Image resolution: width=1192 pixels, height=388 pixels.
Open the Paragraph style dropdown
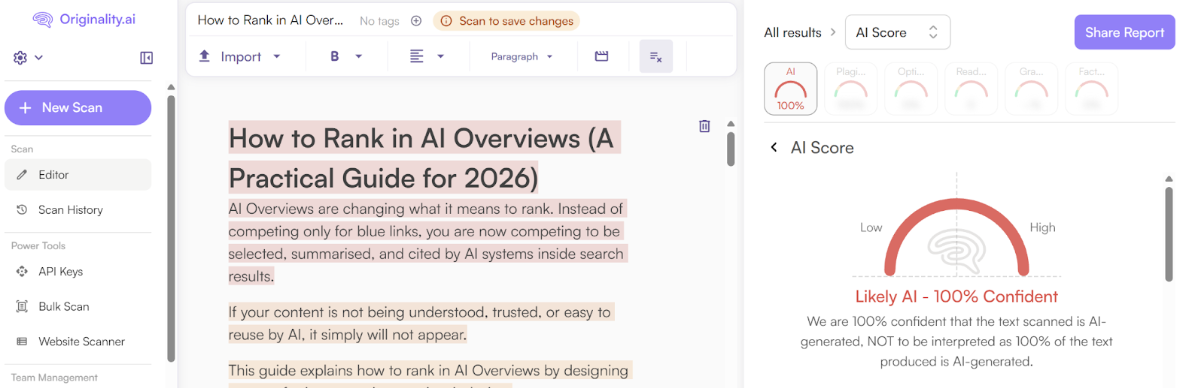pos(522,56)
